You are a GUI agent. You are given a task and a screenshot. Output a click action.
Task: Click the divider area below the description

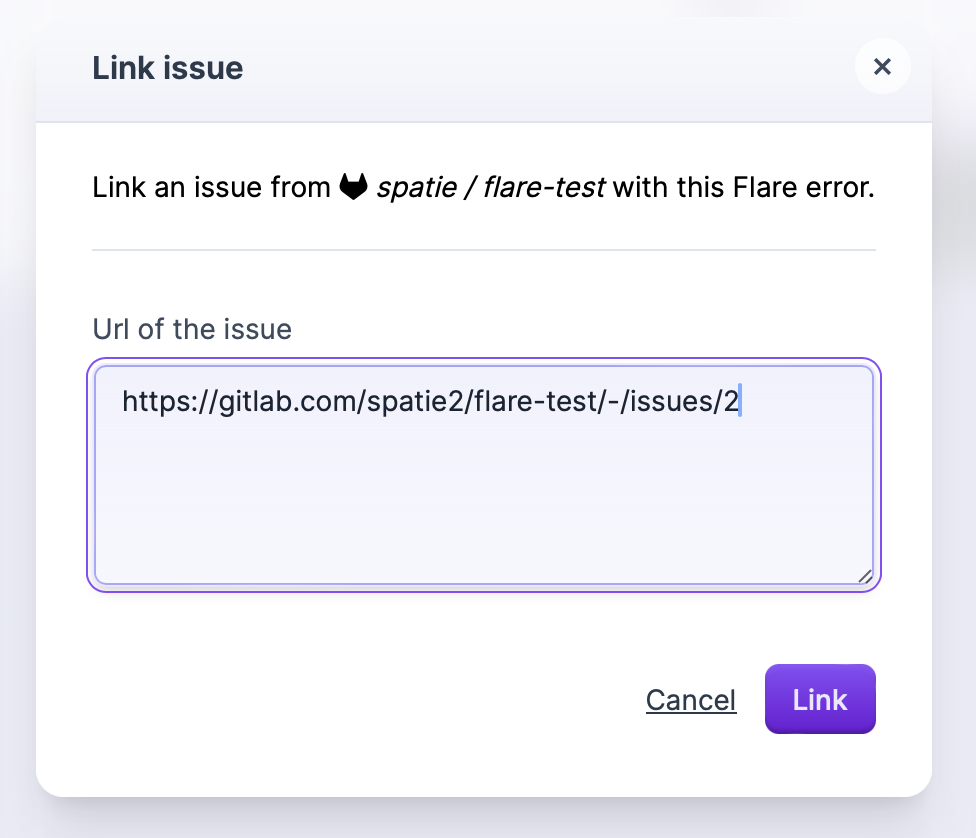pyautogui.click(x=484, y=247)
